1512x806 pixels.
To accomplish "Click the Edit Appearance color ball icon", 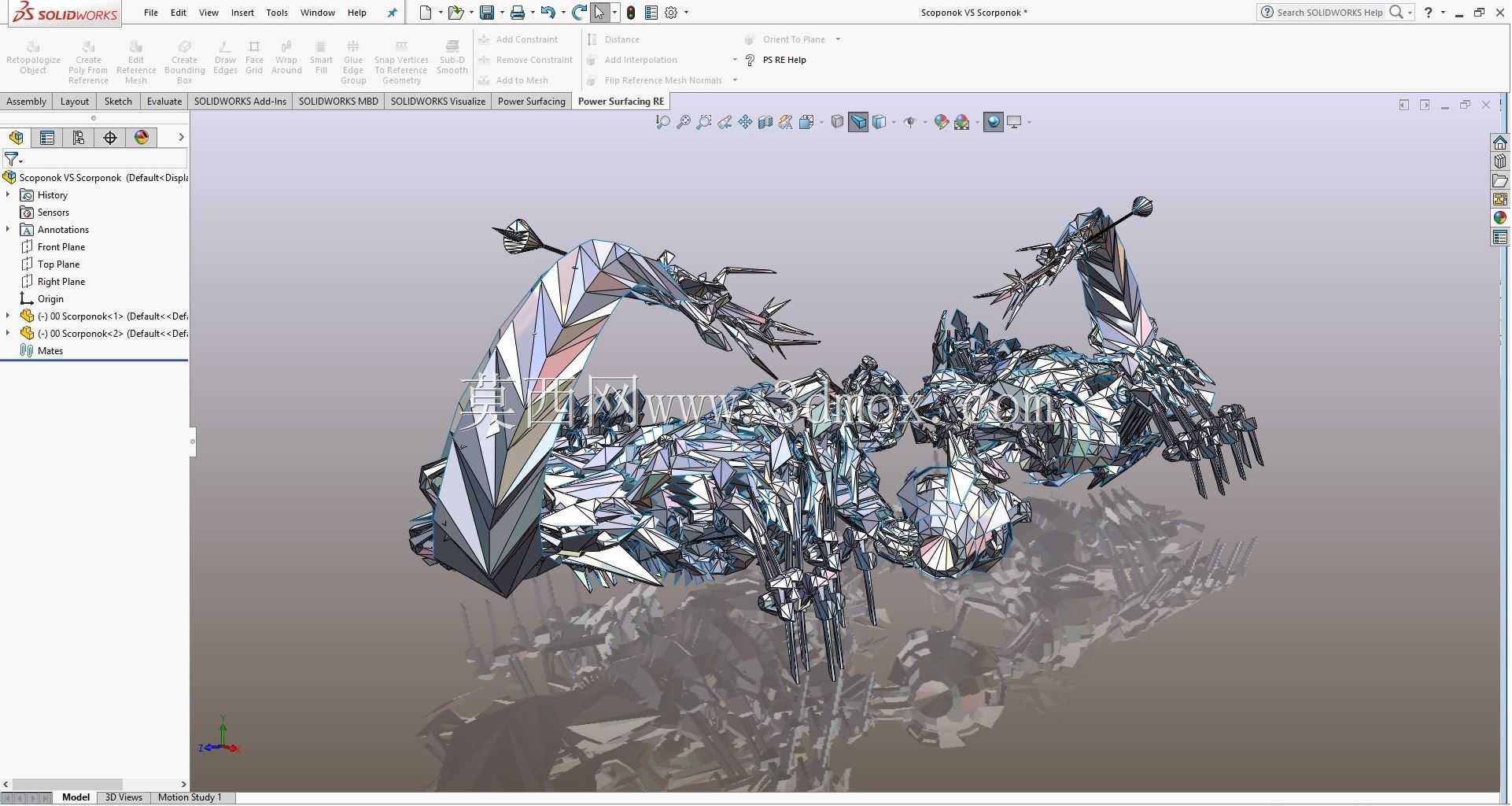I will click(941, 122).
